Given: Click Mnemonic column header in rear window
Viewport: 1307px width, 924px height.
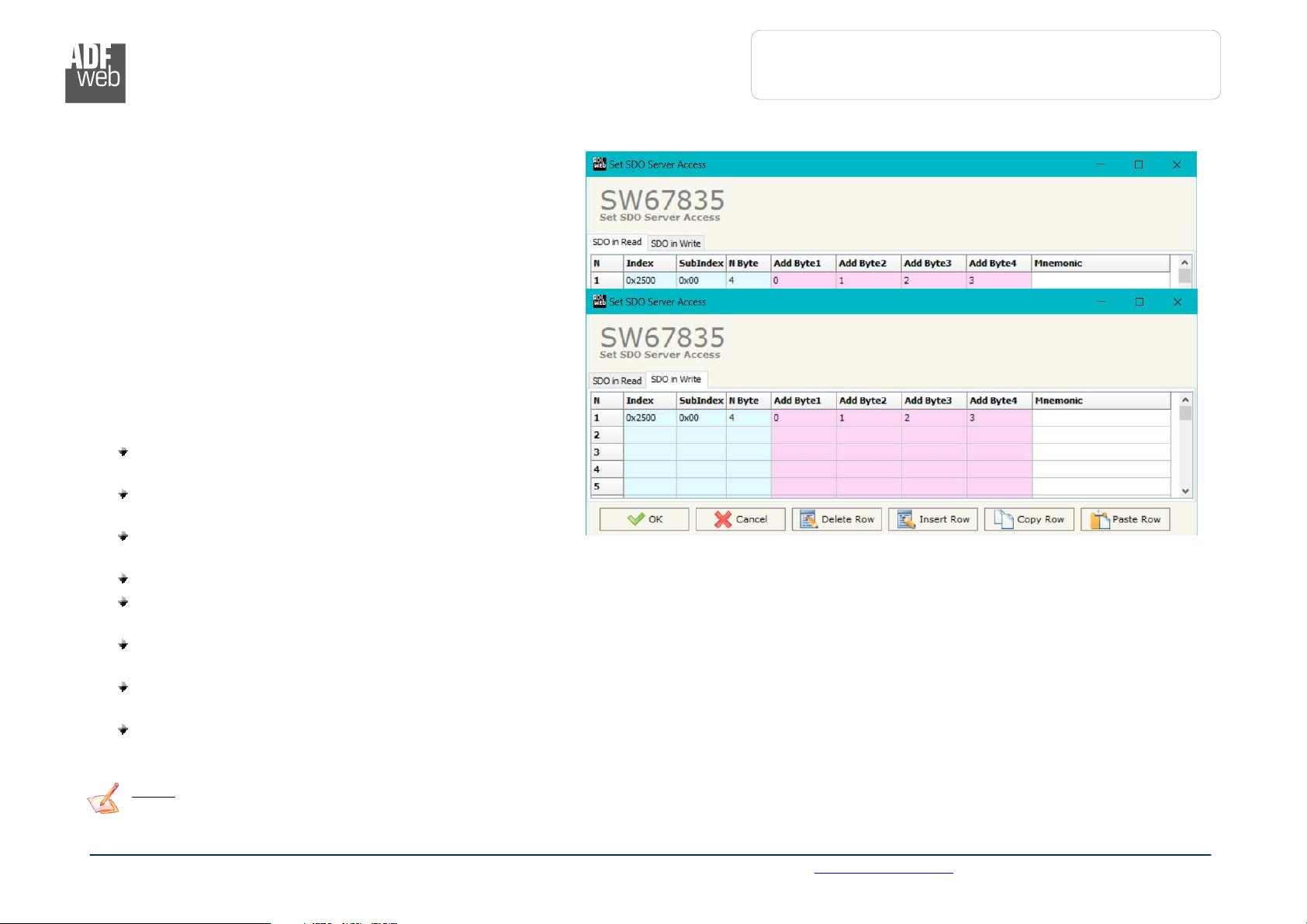Looking at the screenshot, I should pos(1101,263).
